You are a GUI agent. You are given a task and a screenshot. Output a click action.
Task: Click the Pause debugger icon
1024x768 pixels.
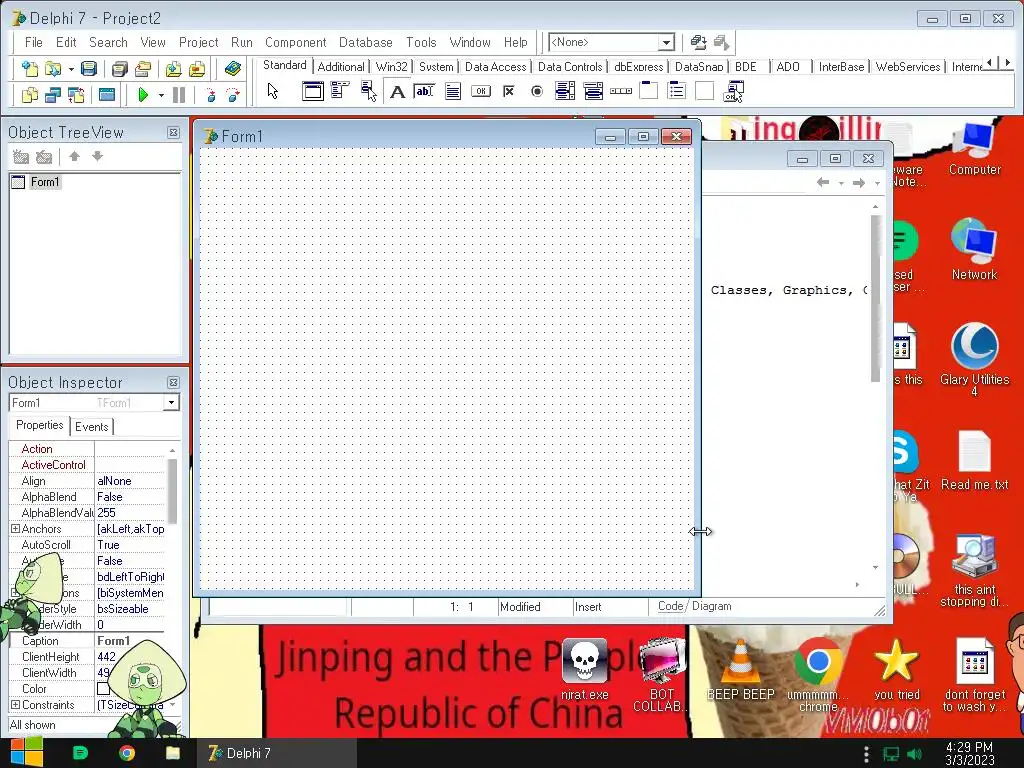[179, 95]
